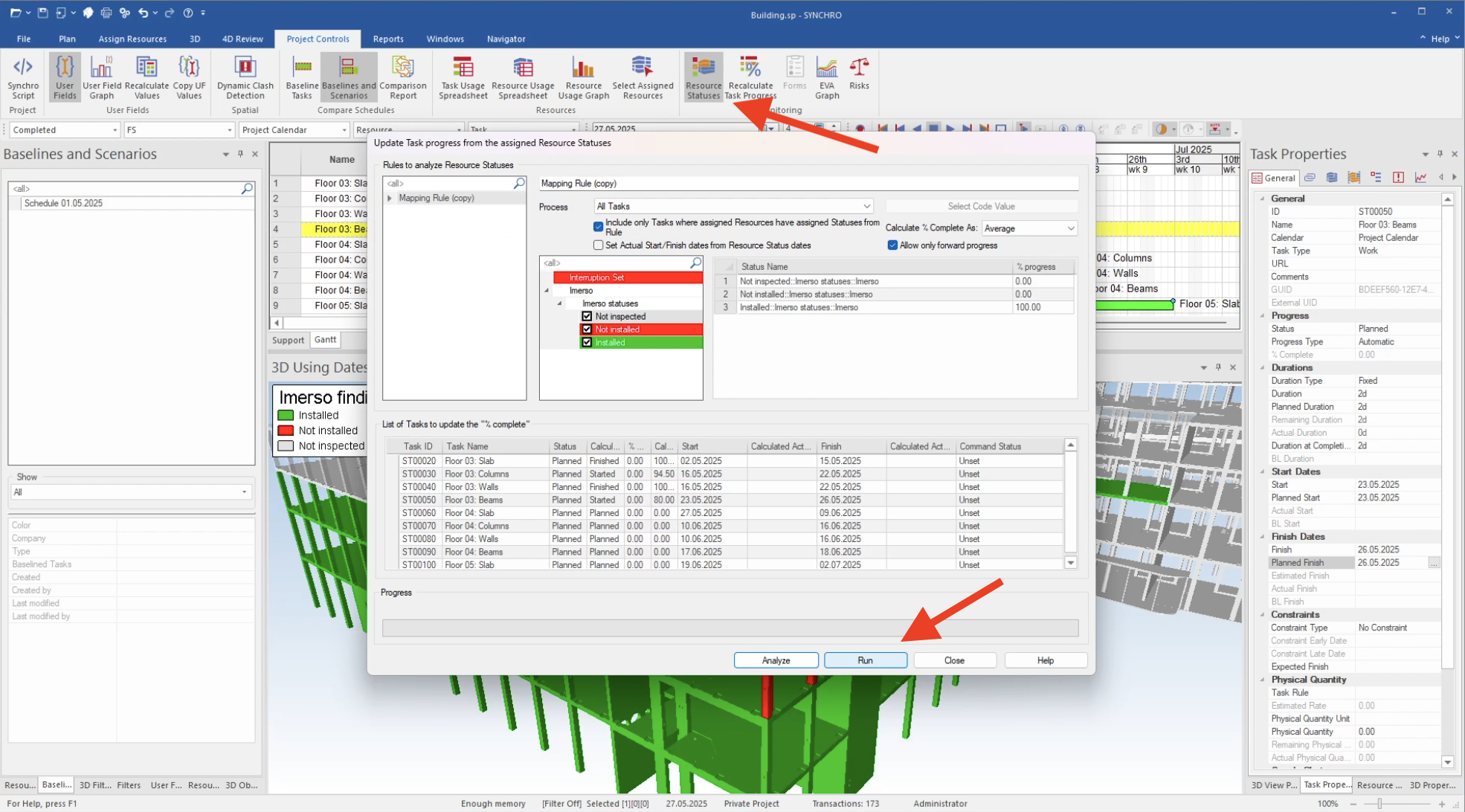
Task: Open the EVA Graph tool
Action: click(826, 77)
